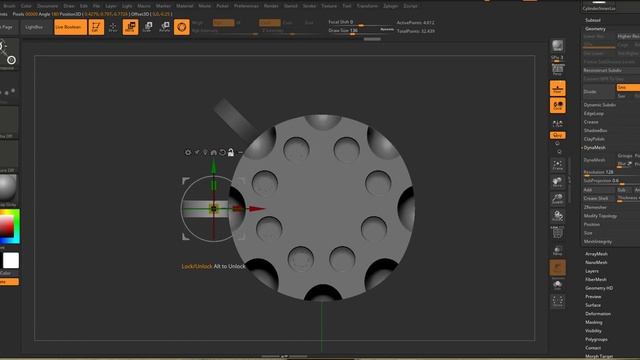Open the Zplugin menu
Viewport: 640px width, 360px height.
(390, 6)
